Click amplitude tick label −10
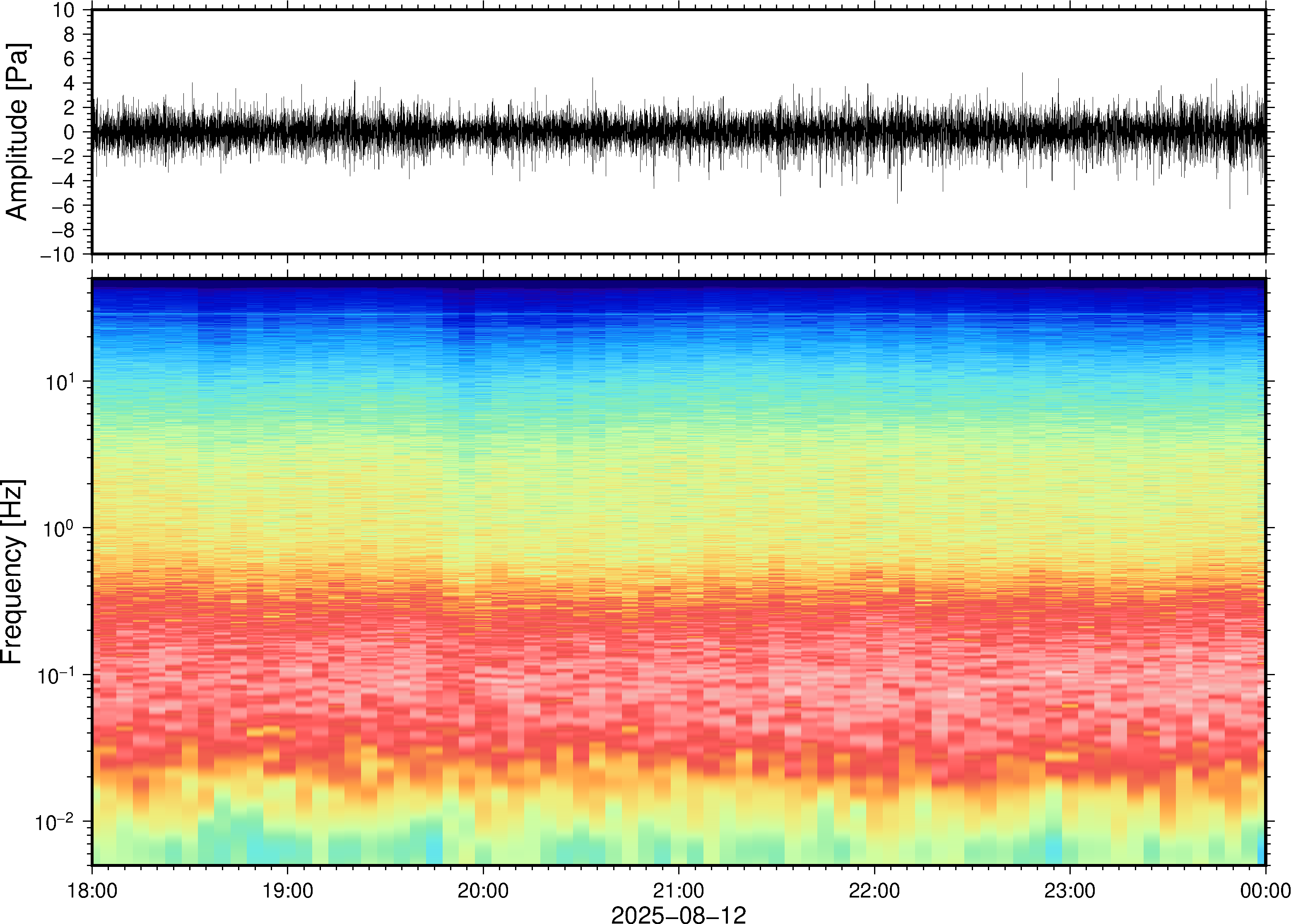The image size is (1291, 924). (58, 255)
